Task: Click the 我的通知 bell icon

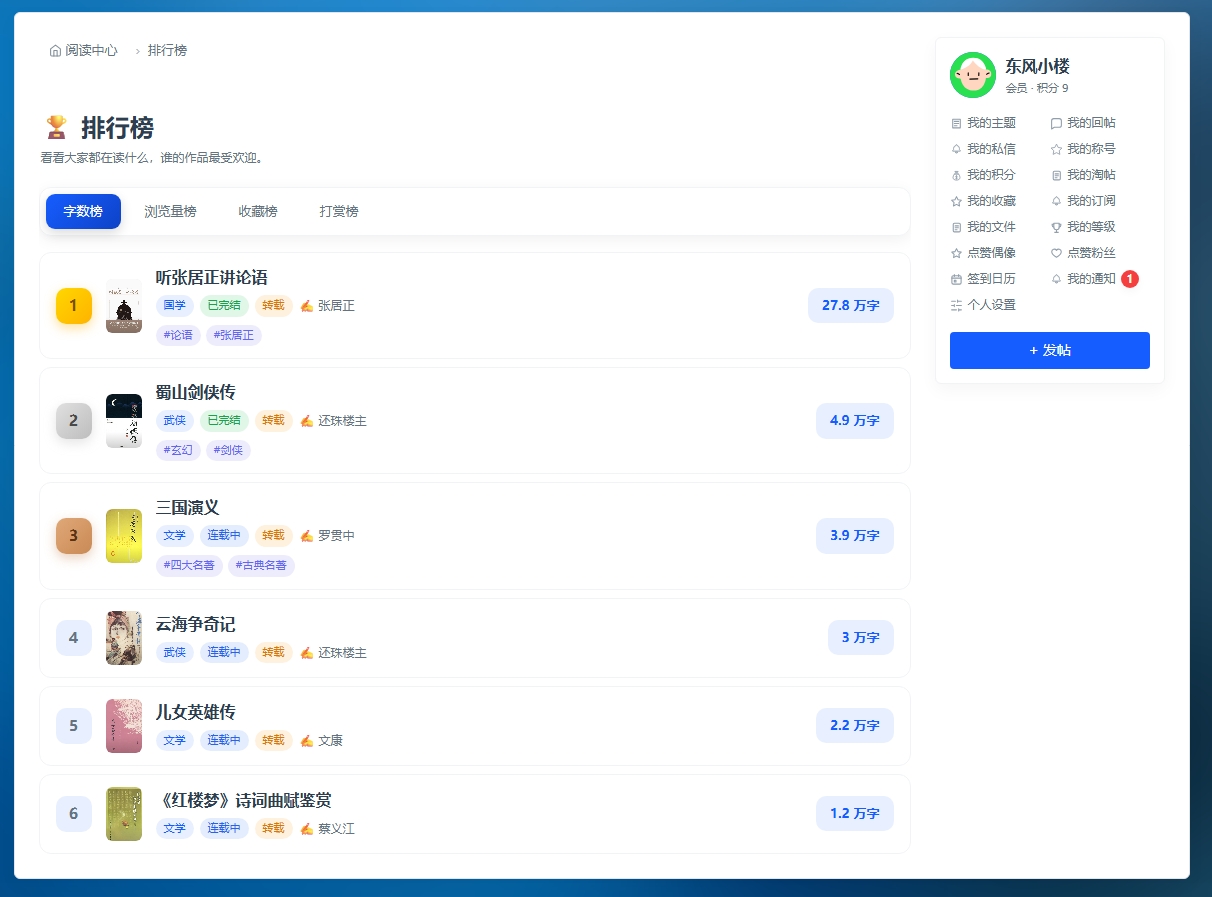Action: pos(1056,279)
